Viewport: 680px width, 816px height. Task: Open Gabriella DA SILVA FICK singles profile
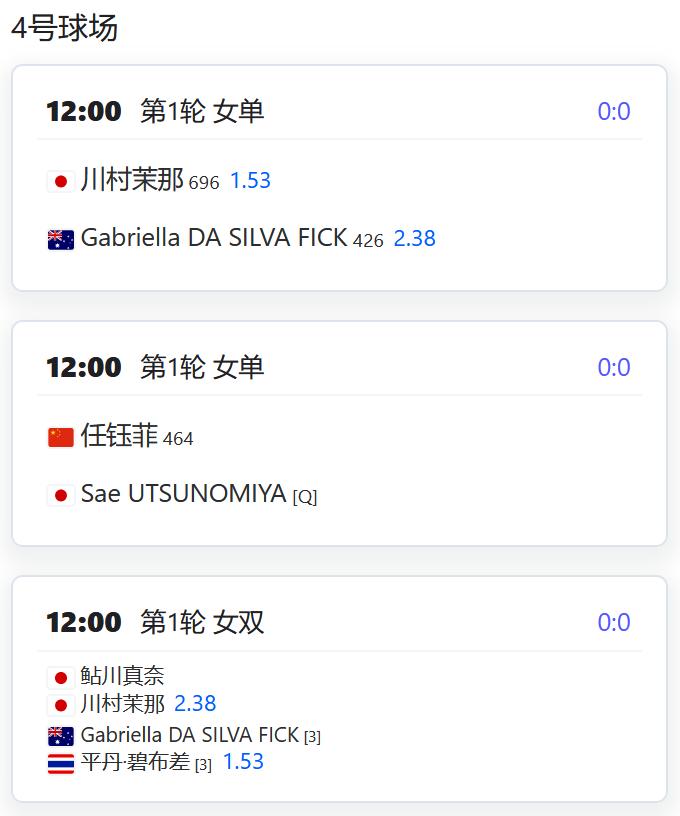[x=214, y=238]
